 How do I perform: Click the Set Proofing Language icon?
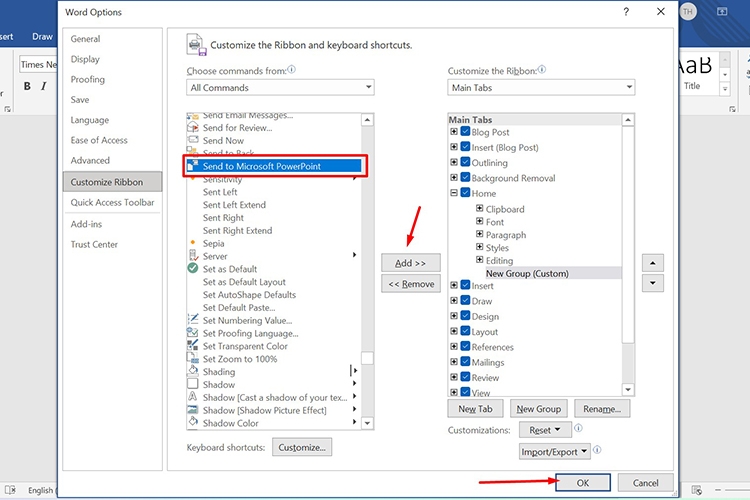click(x=193, y=333)
